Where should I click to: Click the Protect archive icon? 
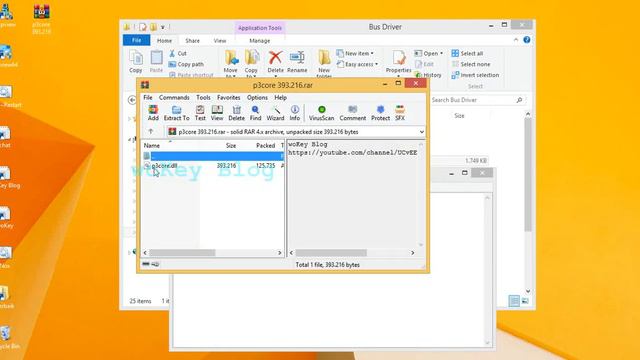(x=380, y=113)
